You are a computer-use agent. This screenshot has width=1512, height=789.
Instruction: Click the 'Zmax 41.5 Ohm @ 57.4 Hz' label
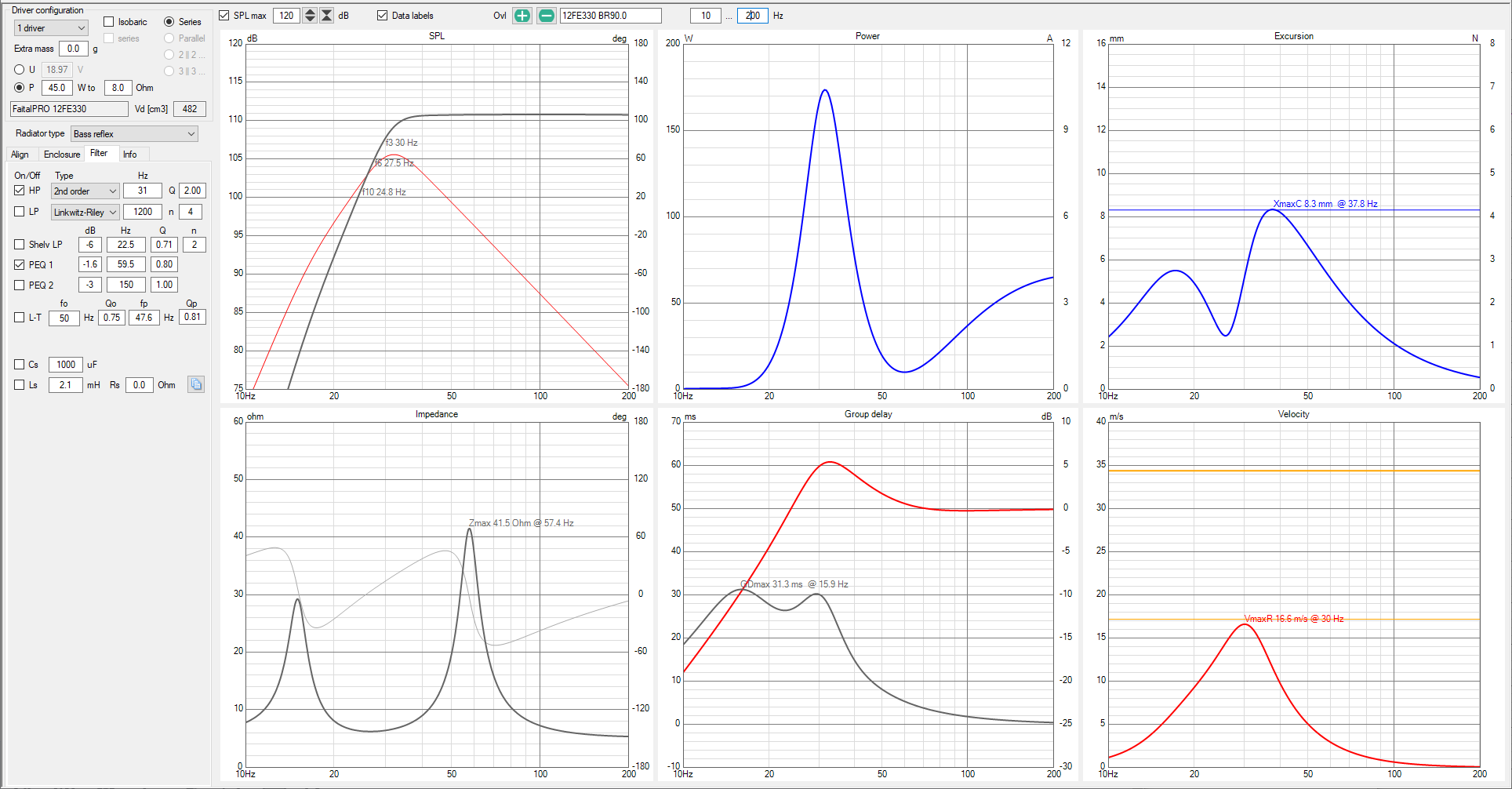coord(522,523)
